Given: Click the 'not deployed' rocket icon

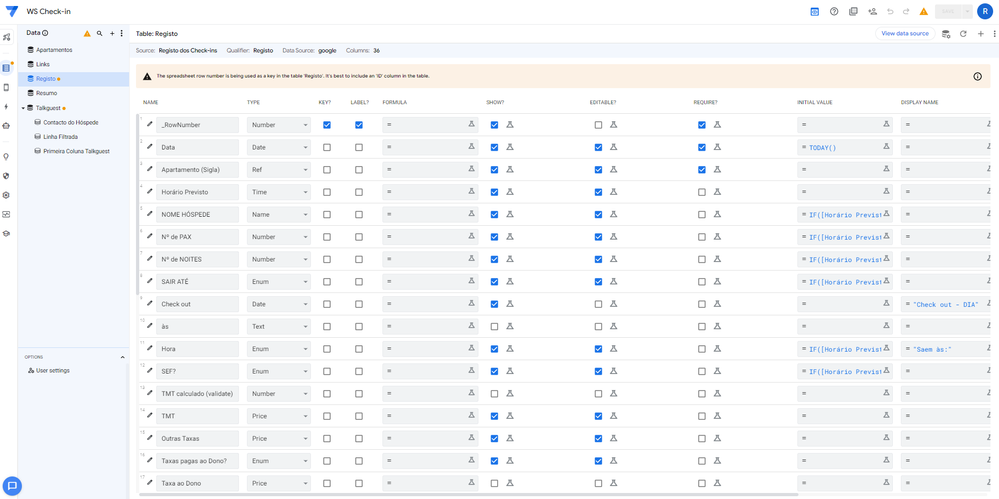Looking at the screenshot, I should click(6, 37).
